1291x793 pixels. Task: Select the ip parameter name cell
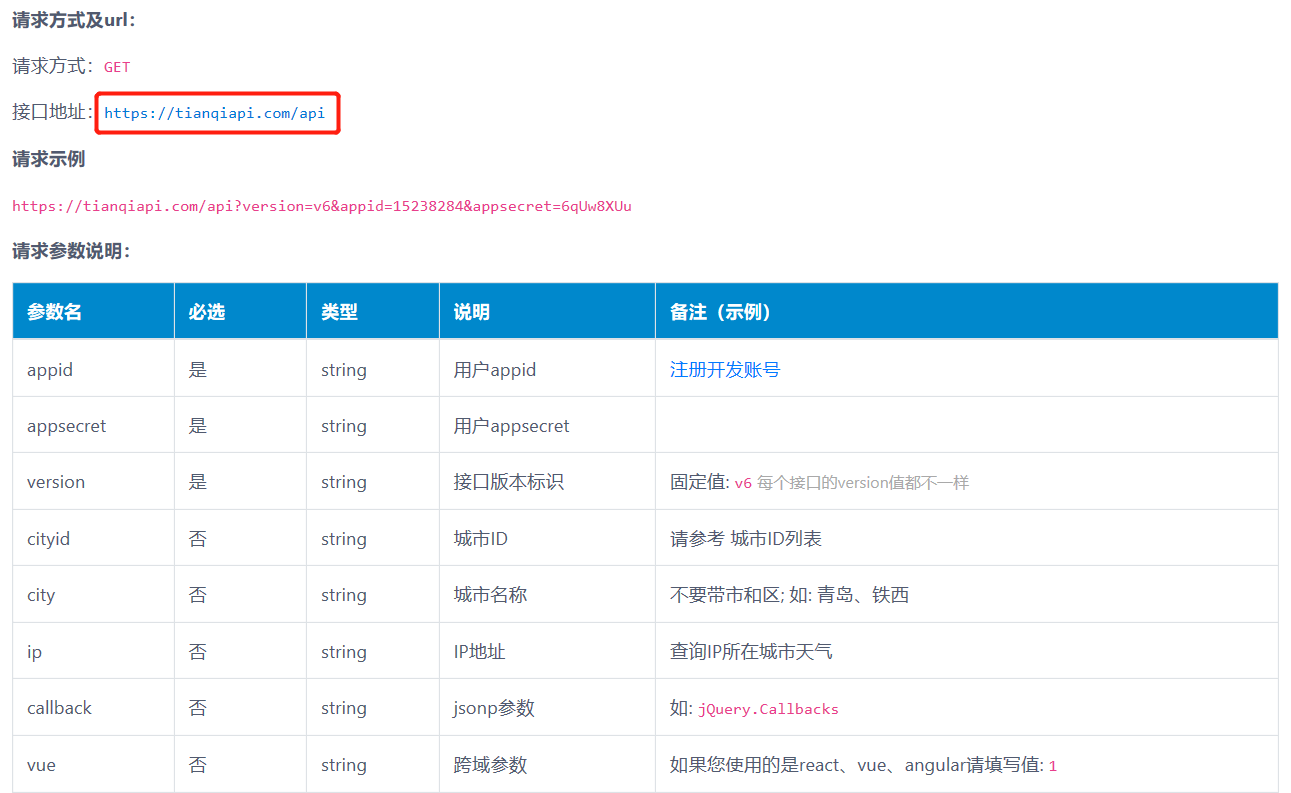pyautogui.click(x=93, y=651)
